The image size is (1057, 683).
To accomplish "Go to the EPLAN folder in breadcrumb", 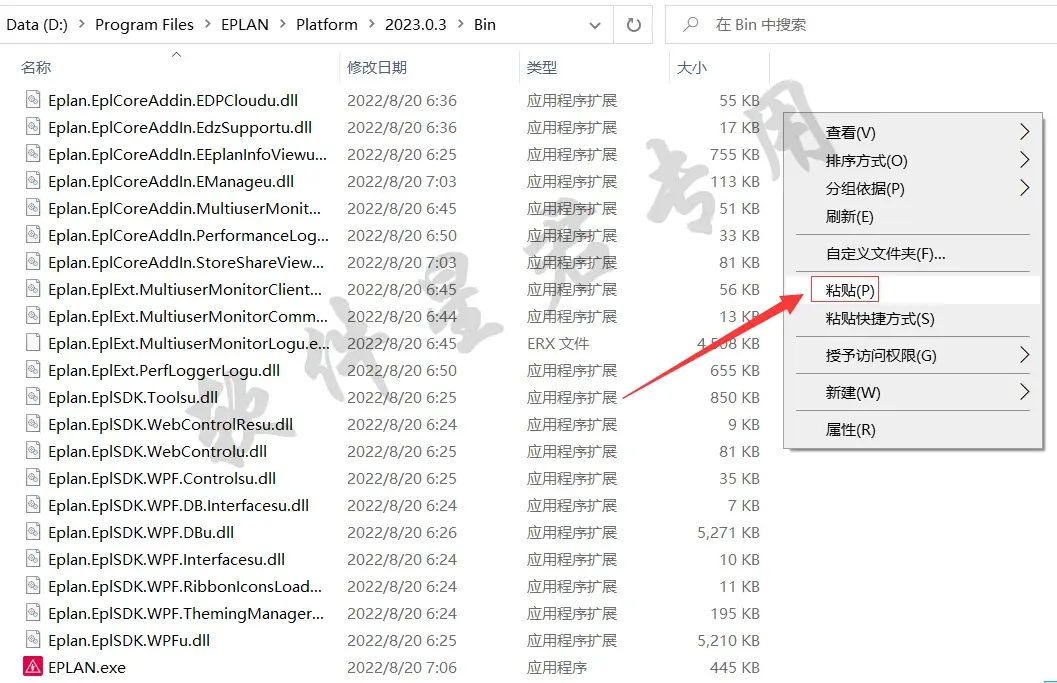I will point(245,25).
